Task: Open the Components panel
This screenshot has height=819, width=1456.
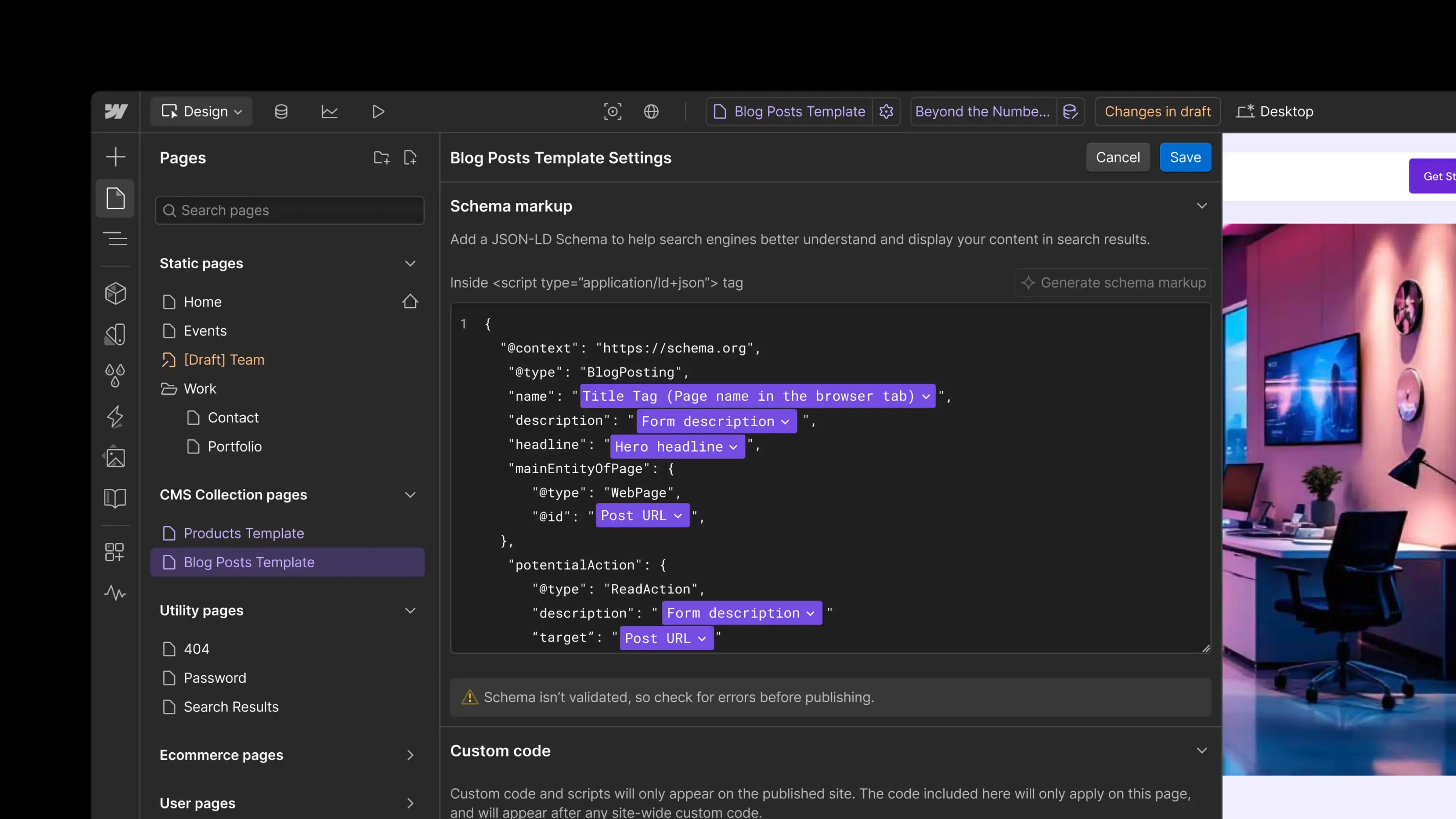Action: point(115,293)
